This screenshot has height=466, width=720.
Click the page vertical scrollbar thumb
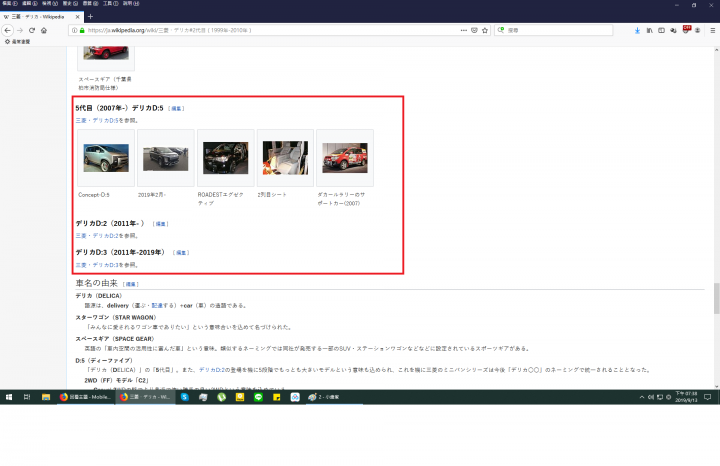716,298
